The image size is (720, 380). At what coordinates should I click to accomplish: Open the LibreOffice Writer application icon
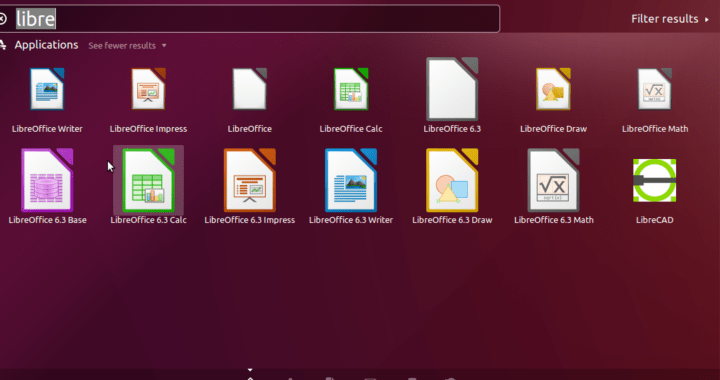point(47,89)
